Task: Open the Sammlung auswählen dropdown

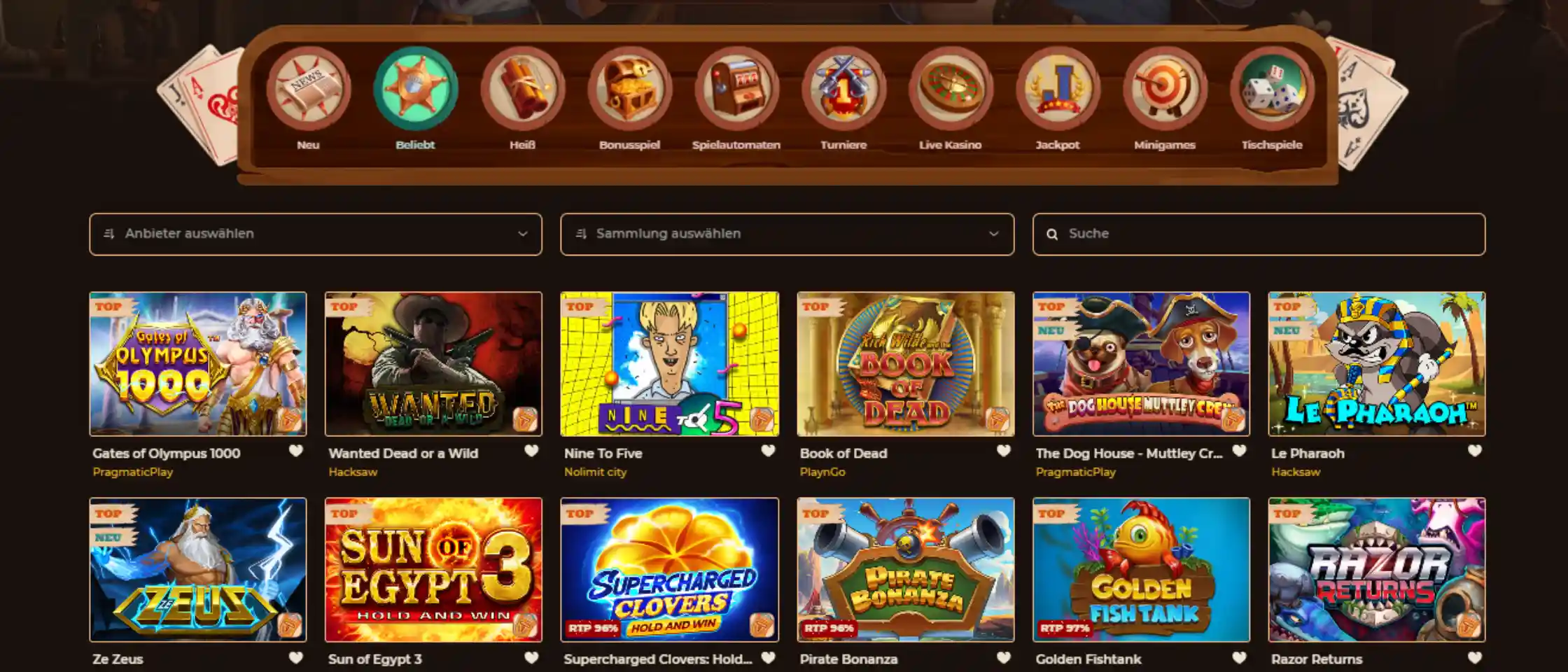Action: click(x=787, y=234)
